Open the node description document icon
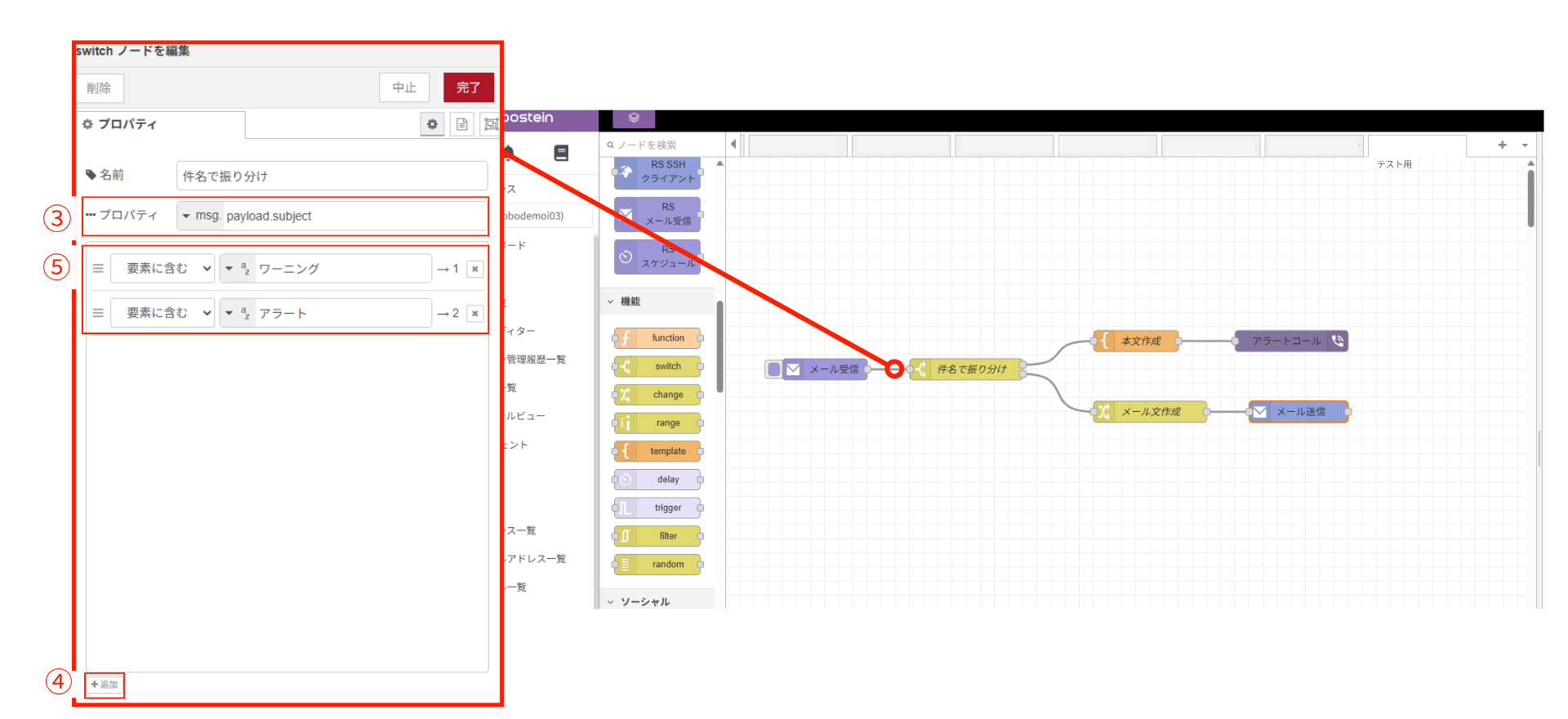1568x719 pixels. click(462, 124)
